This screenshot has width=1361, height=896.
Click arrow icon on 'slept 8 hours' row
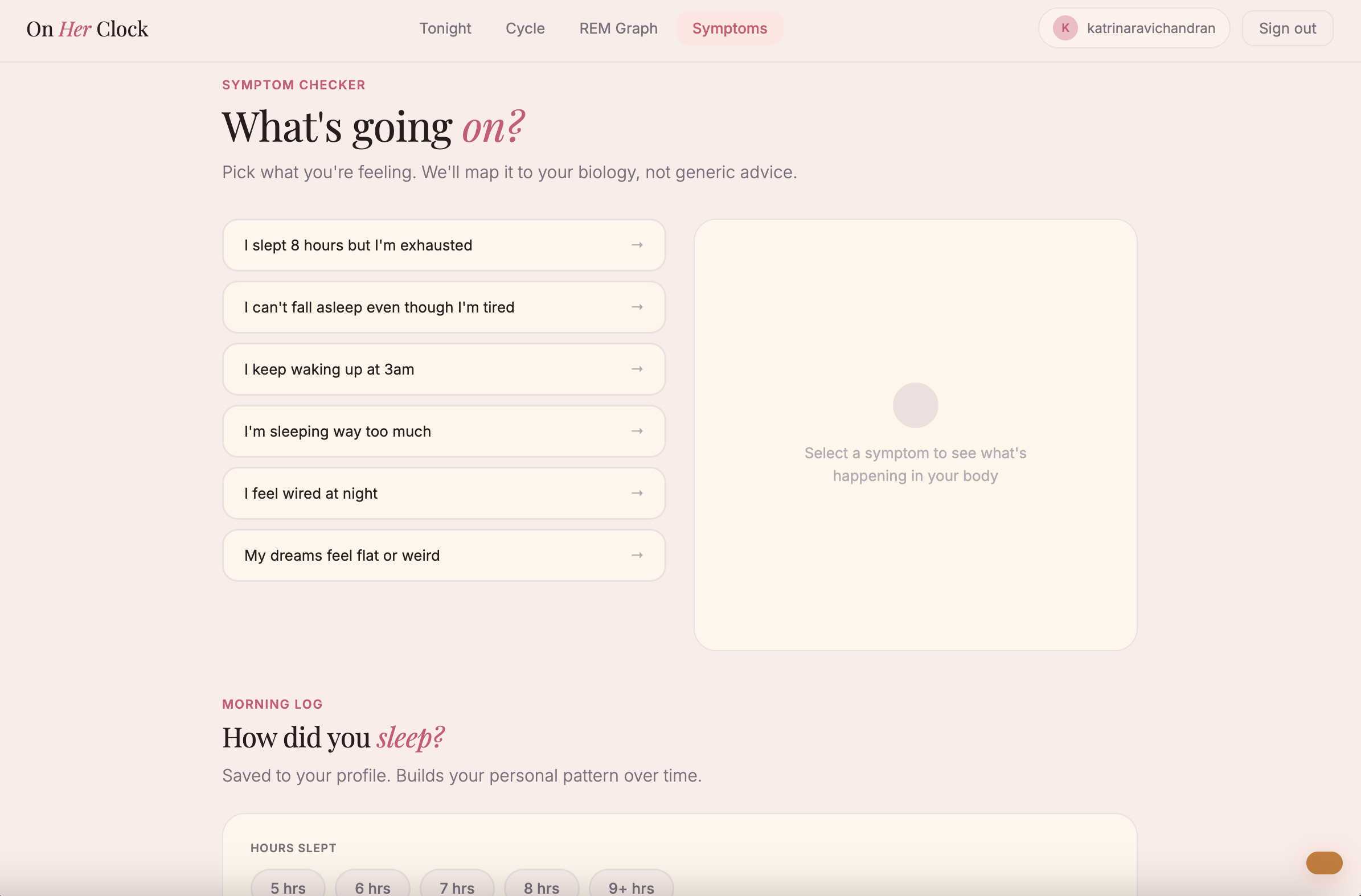[637, 245]
